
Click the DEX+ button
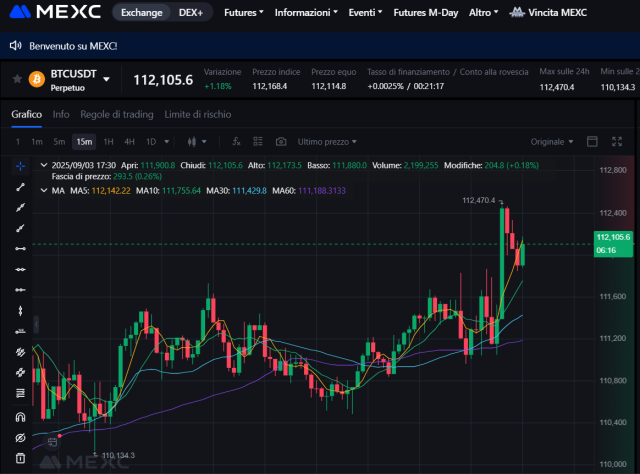(x=192, y=13)
